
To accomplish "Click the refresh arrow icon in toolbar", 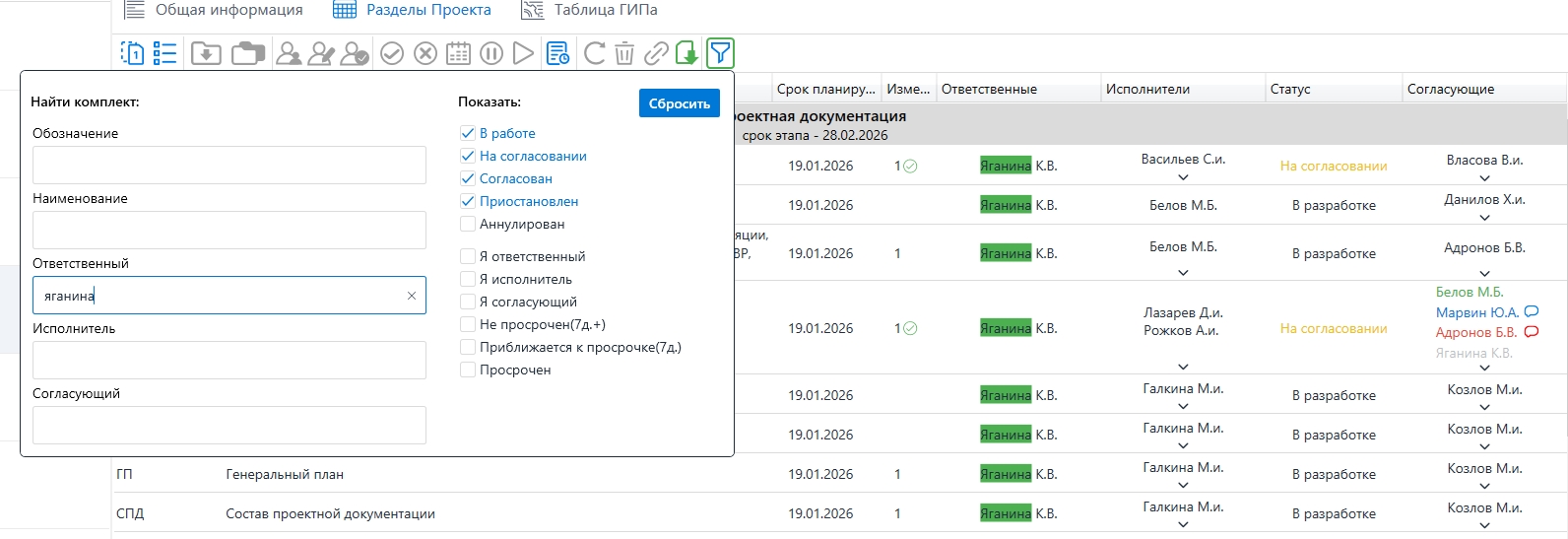I will [x=594, y=53].
